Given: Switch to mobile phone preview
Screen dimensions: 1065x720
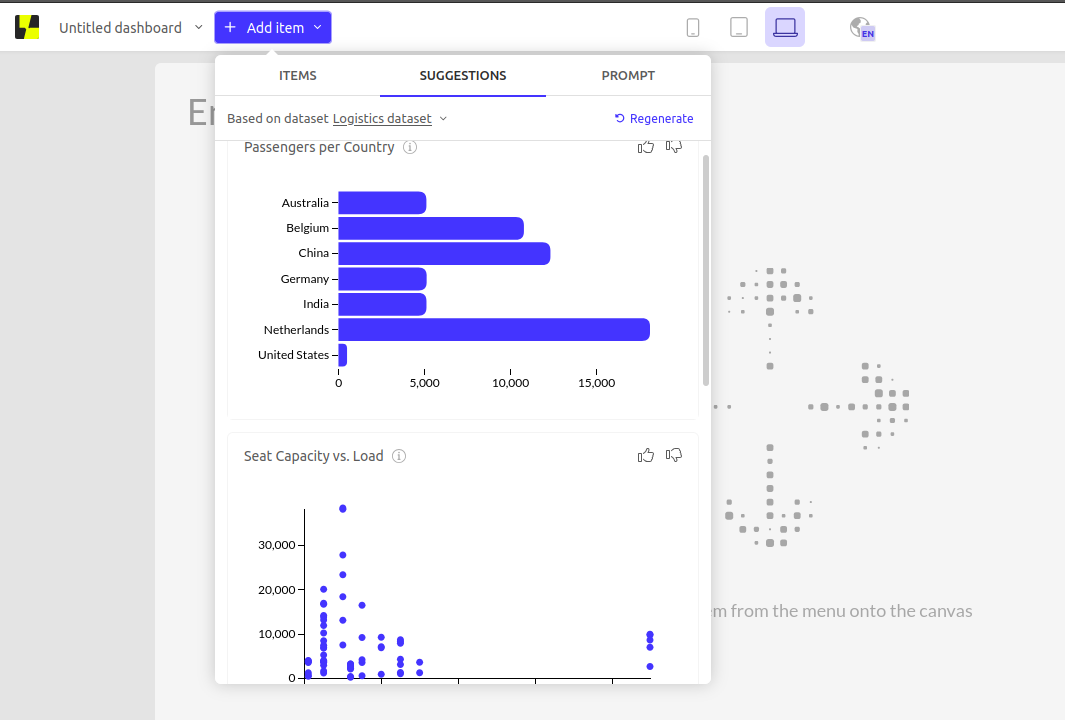Looking at the screenshot, I should (x=693, y=28).
